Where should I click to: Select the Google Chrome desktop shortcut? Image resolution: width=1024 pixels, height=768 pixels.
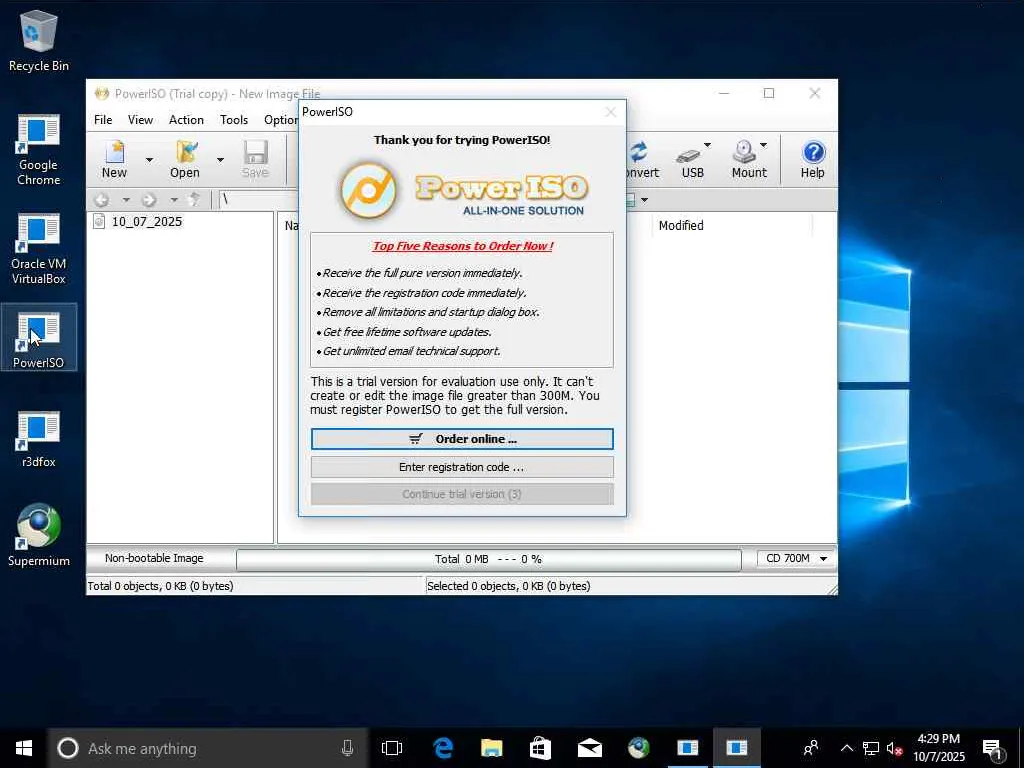(39, 150)
